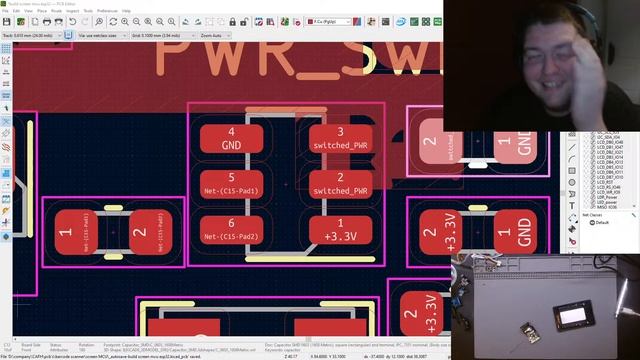Image resolution: width=640 pixels, height=360 pixels.
Task: Click the Net Classes settings icon
Action: (634, 215)
